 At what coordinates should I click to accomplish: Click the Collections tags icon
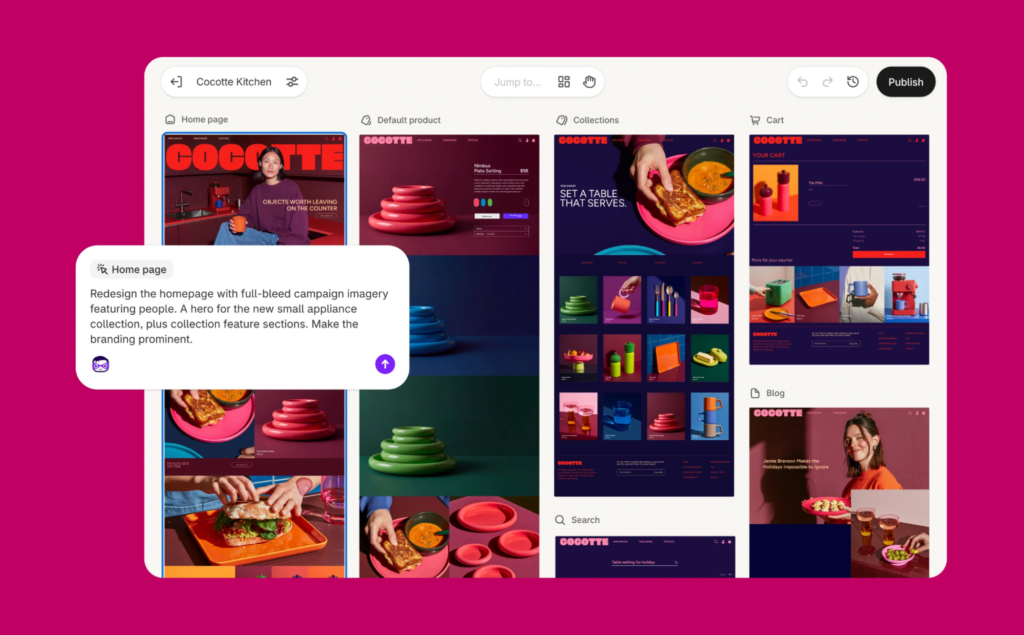tap(562, 120)
